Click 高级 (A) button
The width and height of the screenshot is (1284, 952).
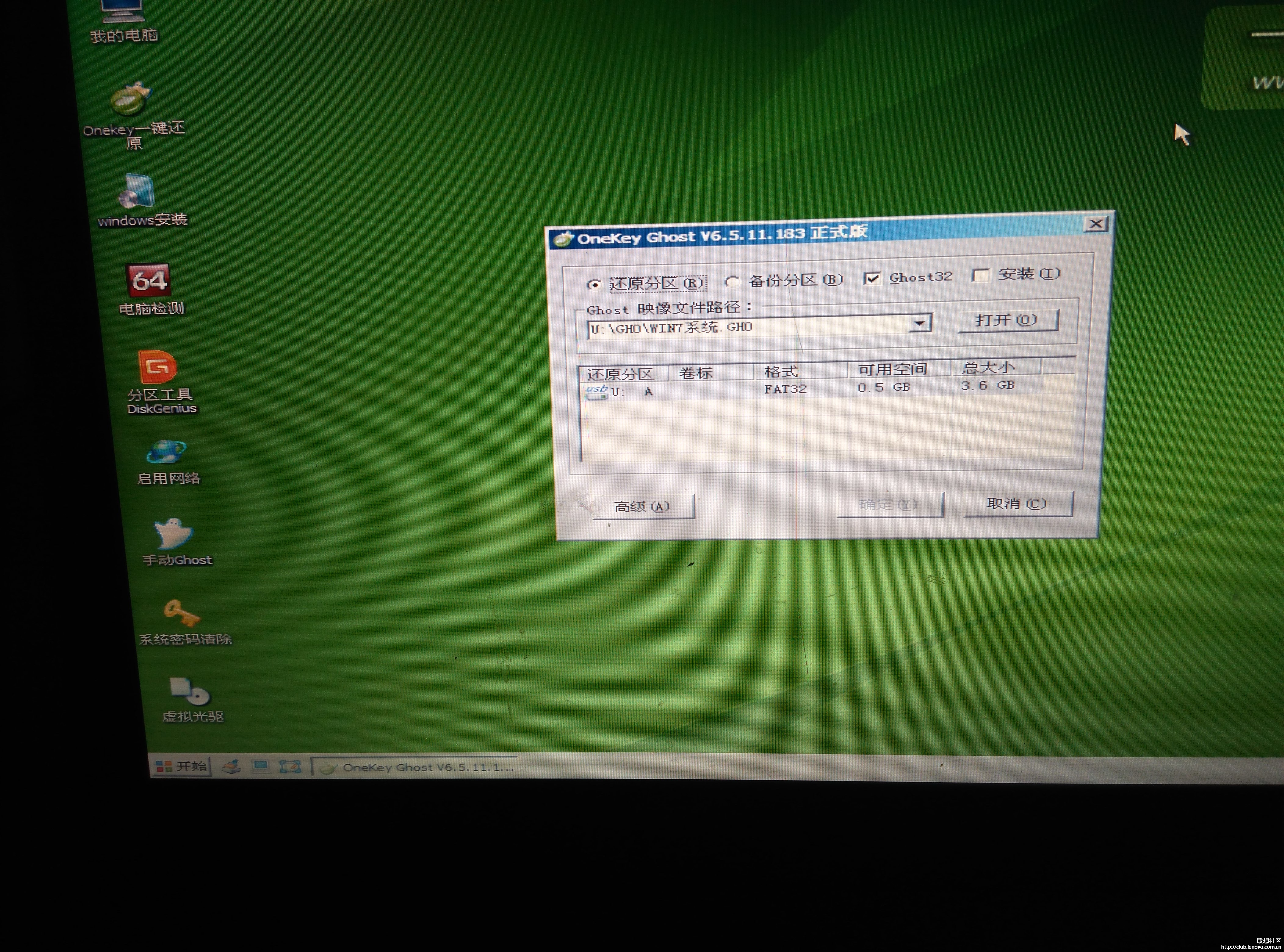643,507
